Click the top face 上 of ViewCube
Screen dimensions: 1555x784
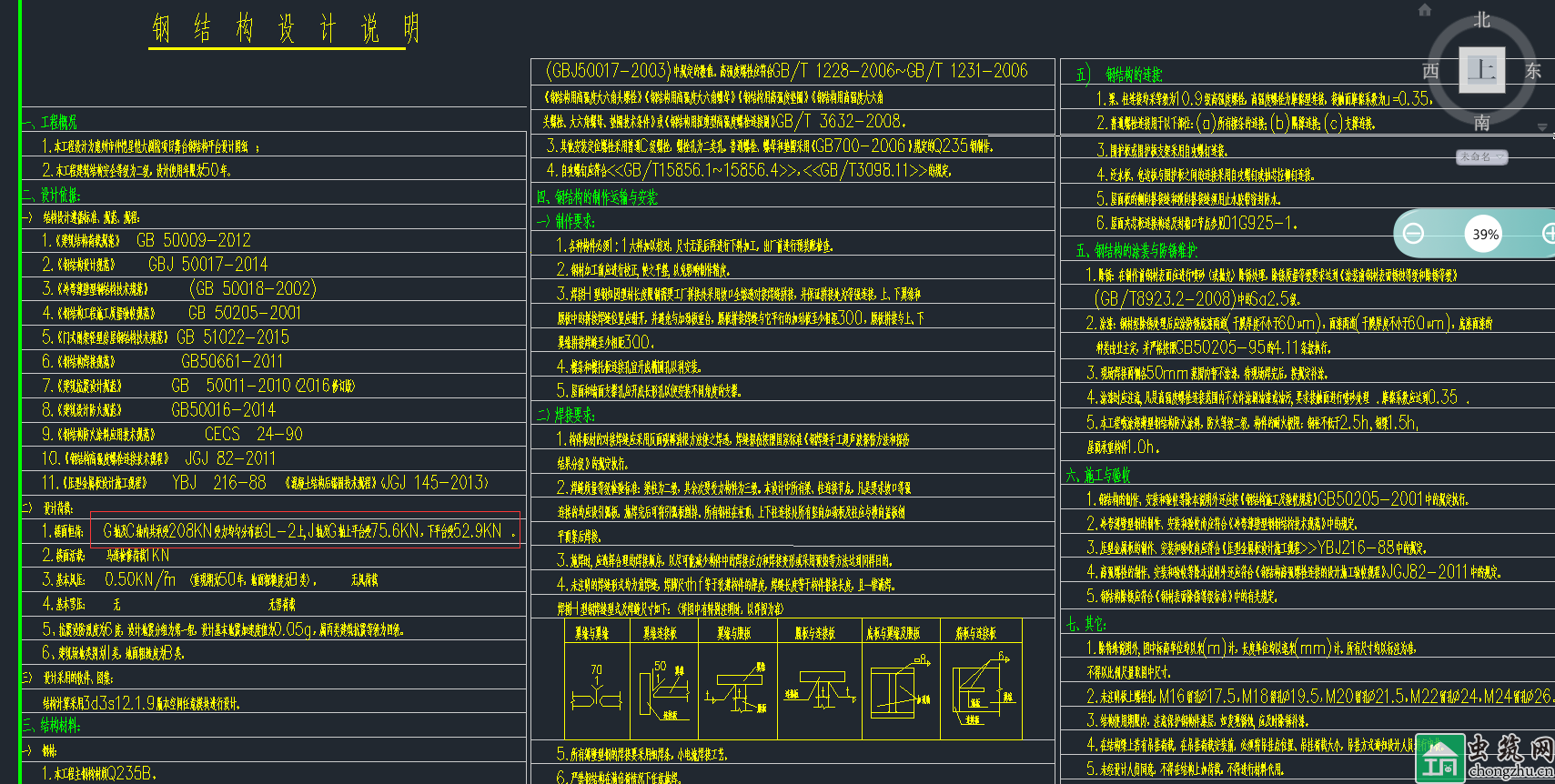[x=1481, y=70]
